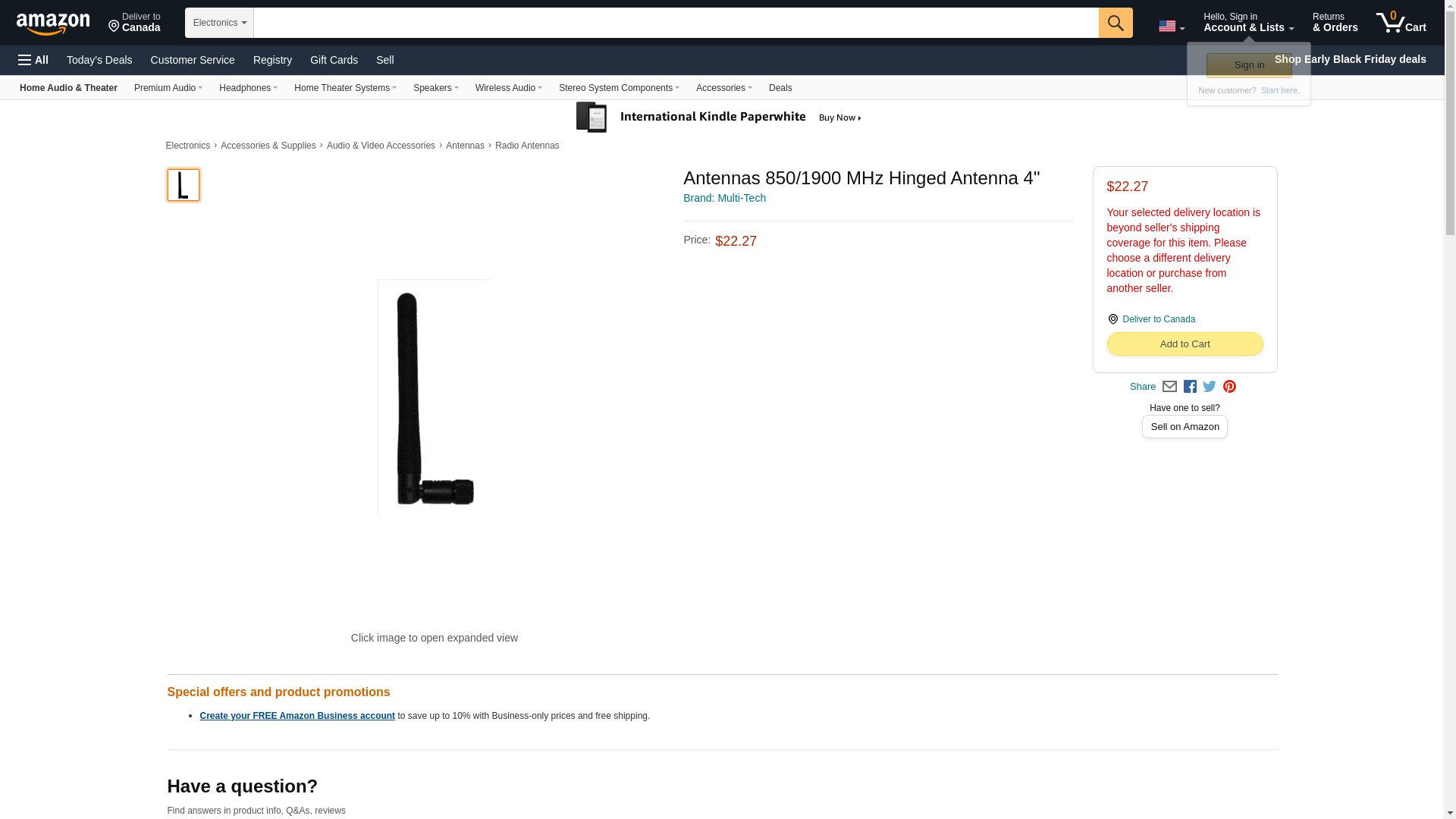Click the search magnifier button
1456x819 pixels.
coord(1115,23)
